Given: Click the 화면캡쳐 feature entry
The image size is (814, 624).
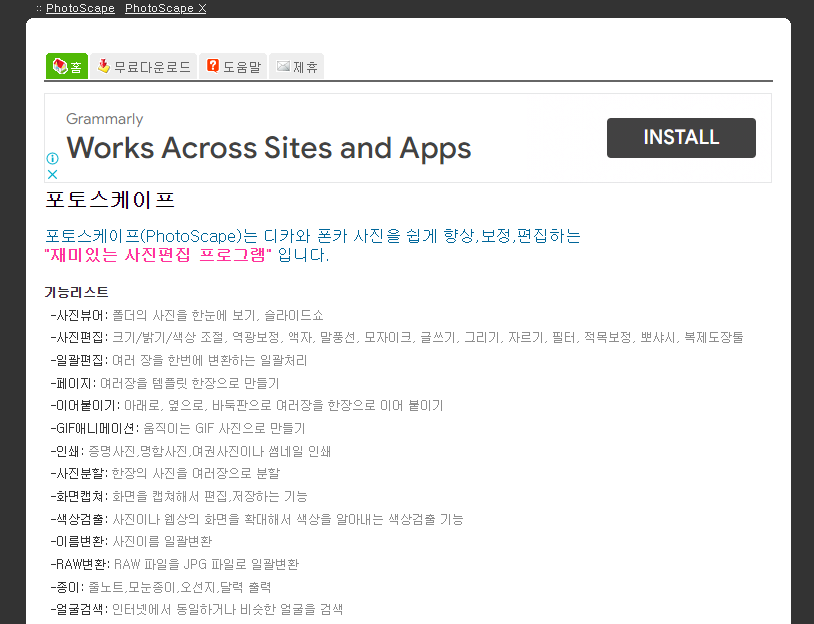Looking at the screenshot, I should (x=179, y=496).
